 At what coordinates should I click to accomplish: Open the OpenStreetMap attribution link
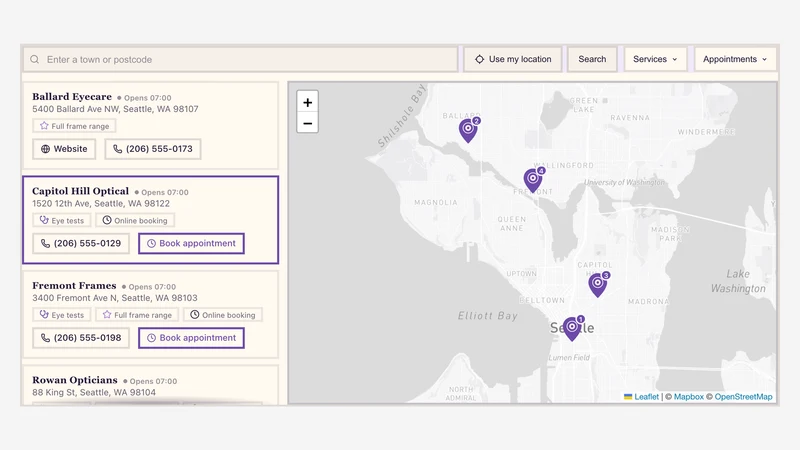(x=743, y=396)
